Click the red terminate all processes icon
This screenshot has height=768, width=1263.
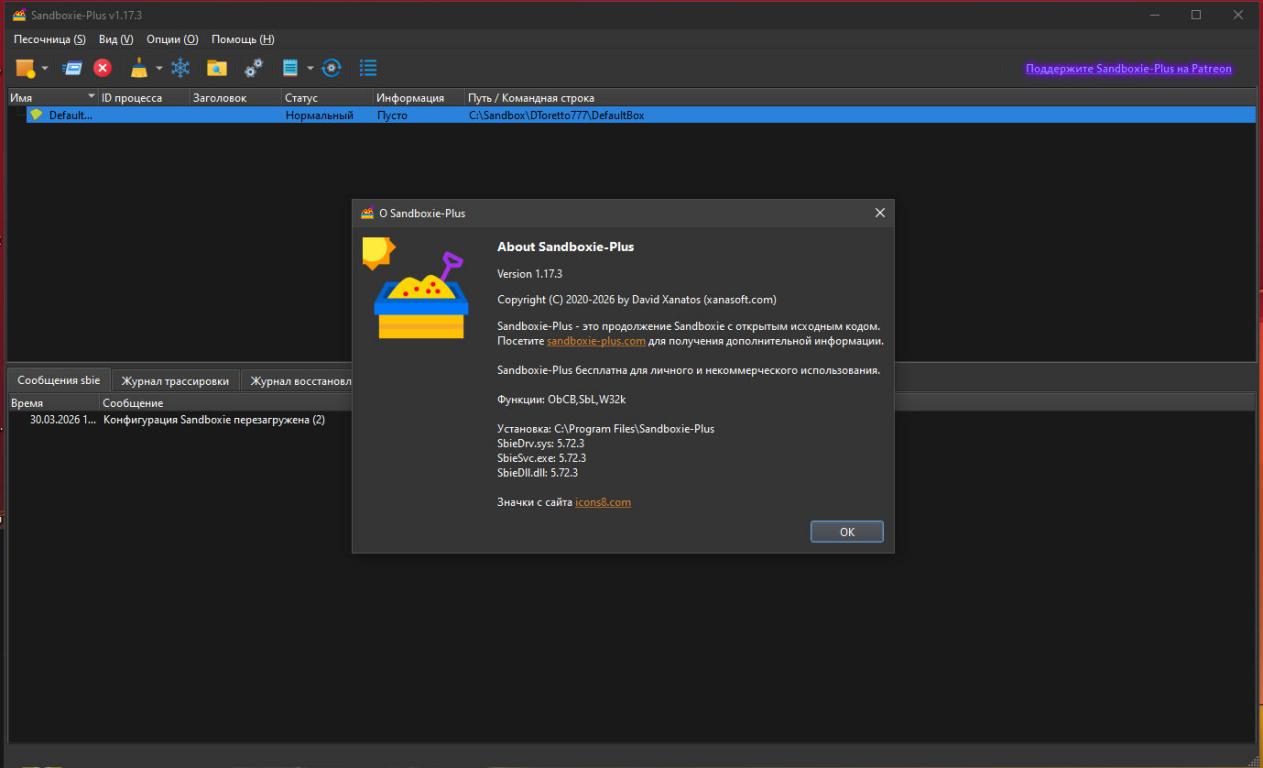pos(103,68)
